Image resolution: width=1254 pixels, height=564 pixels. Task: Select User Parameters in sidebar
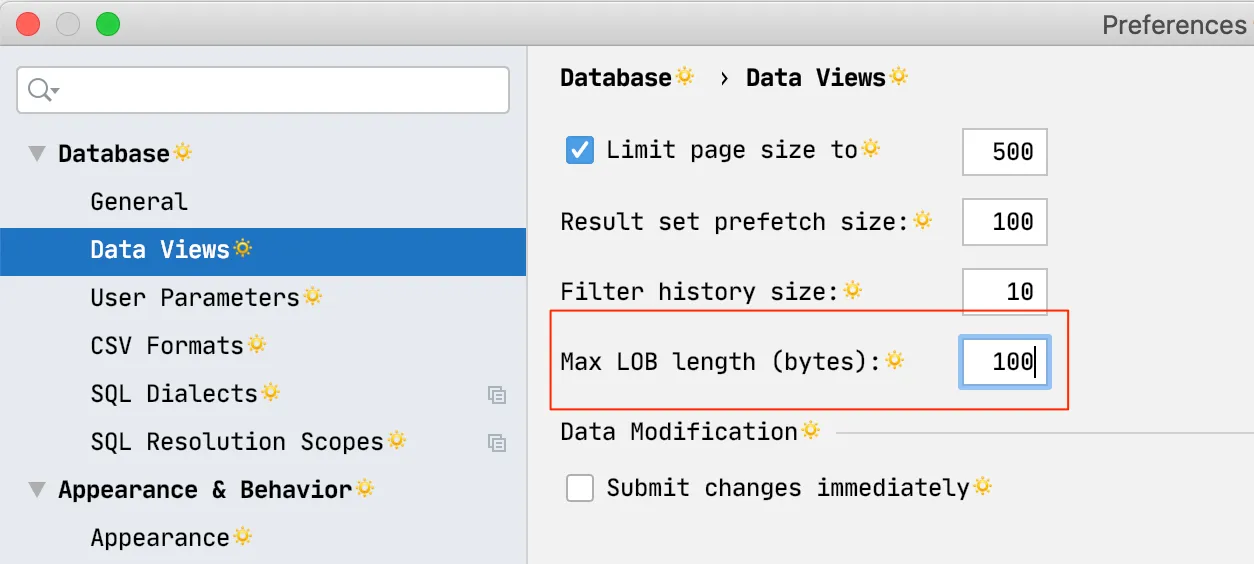(x=194, y=298)
